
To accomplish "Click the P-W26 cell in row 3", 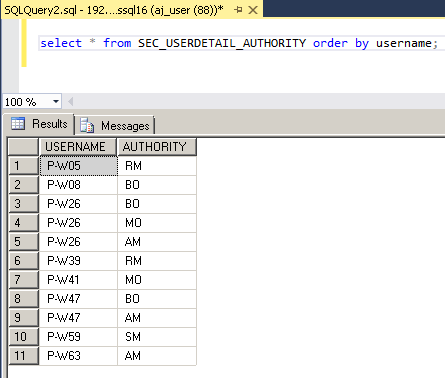I will pyautogui.click(x=78, y=204).
